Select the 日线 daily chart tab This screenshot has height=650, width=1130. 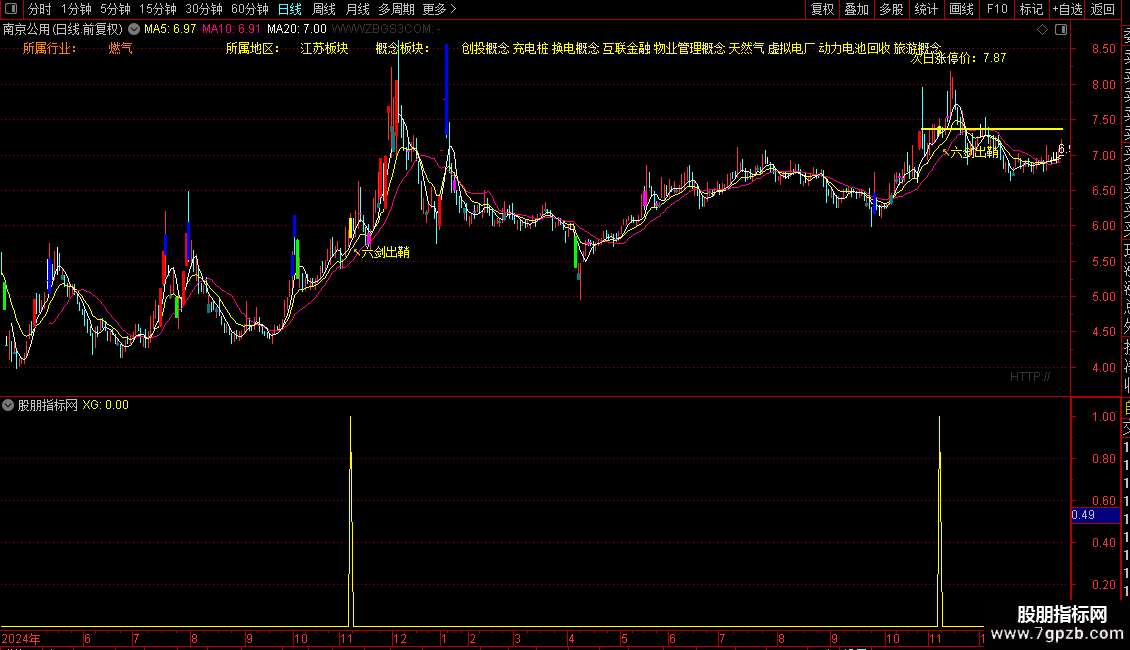point(290,9)
